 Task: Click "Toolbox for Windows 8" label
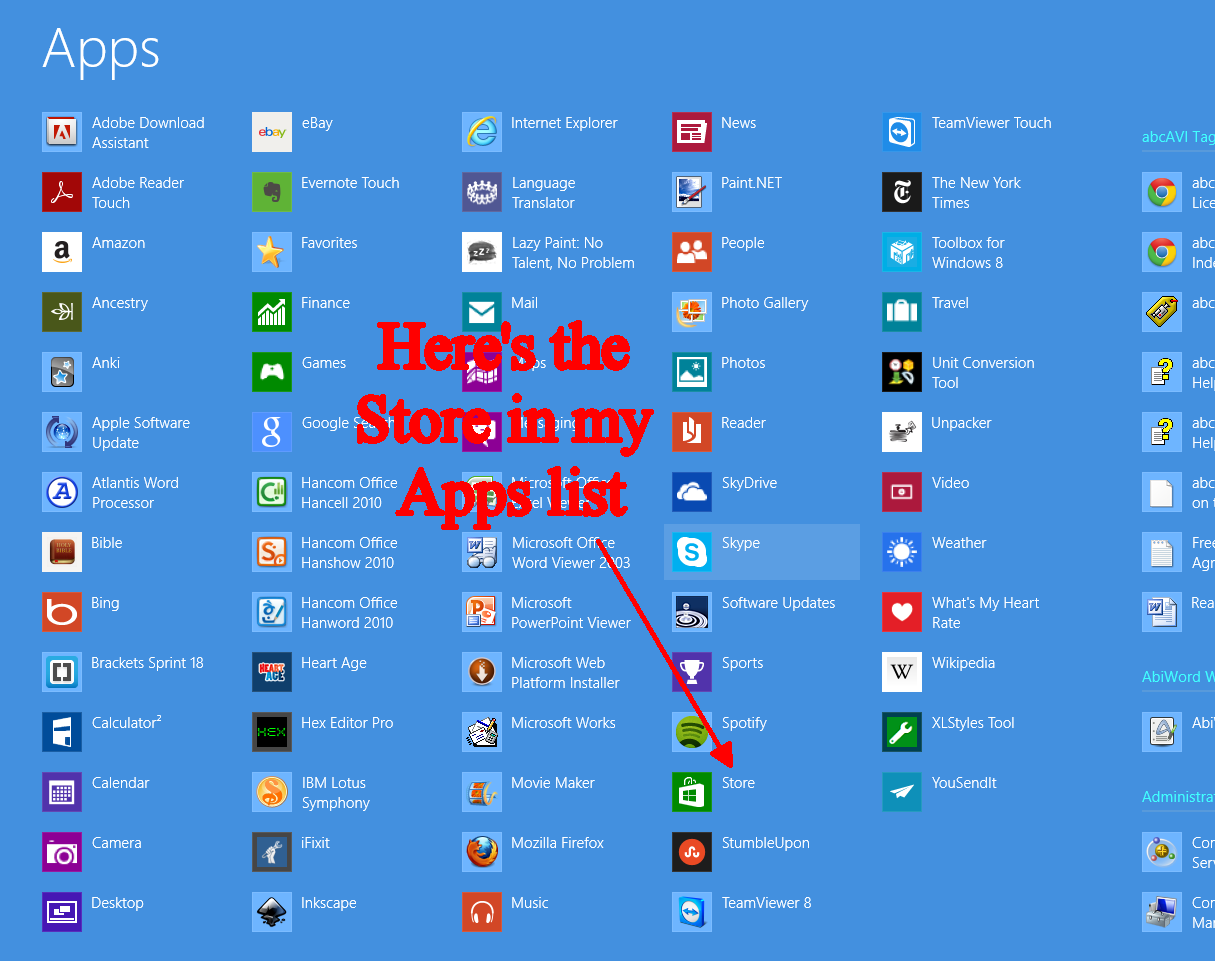point(968,253)
